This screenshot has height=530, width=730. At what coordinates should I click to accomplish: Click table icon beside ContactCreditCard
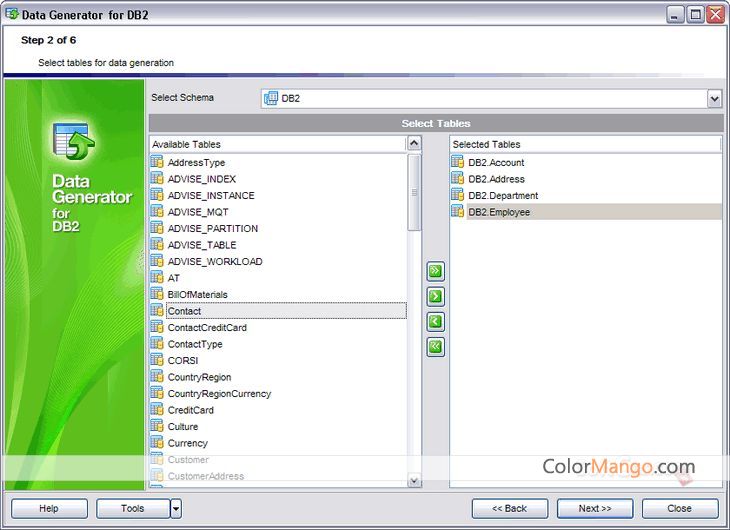157,327
